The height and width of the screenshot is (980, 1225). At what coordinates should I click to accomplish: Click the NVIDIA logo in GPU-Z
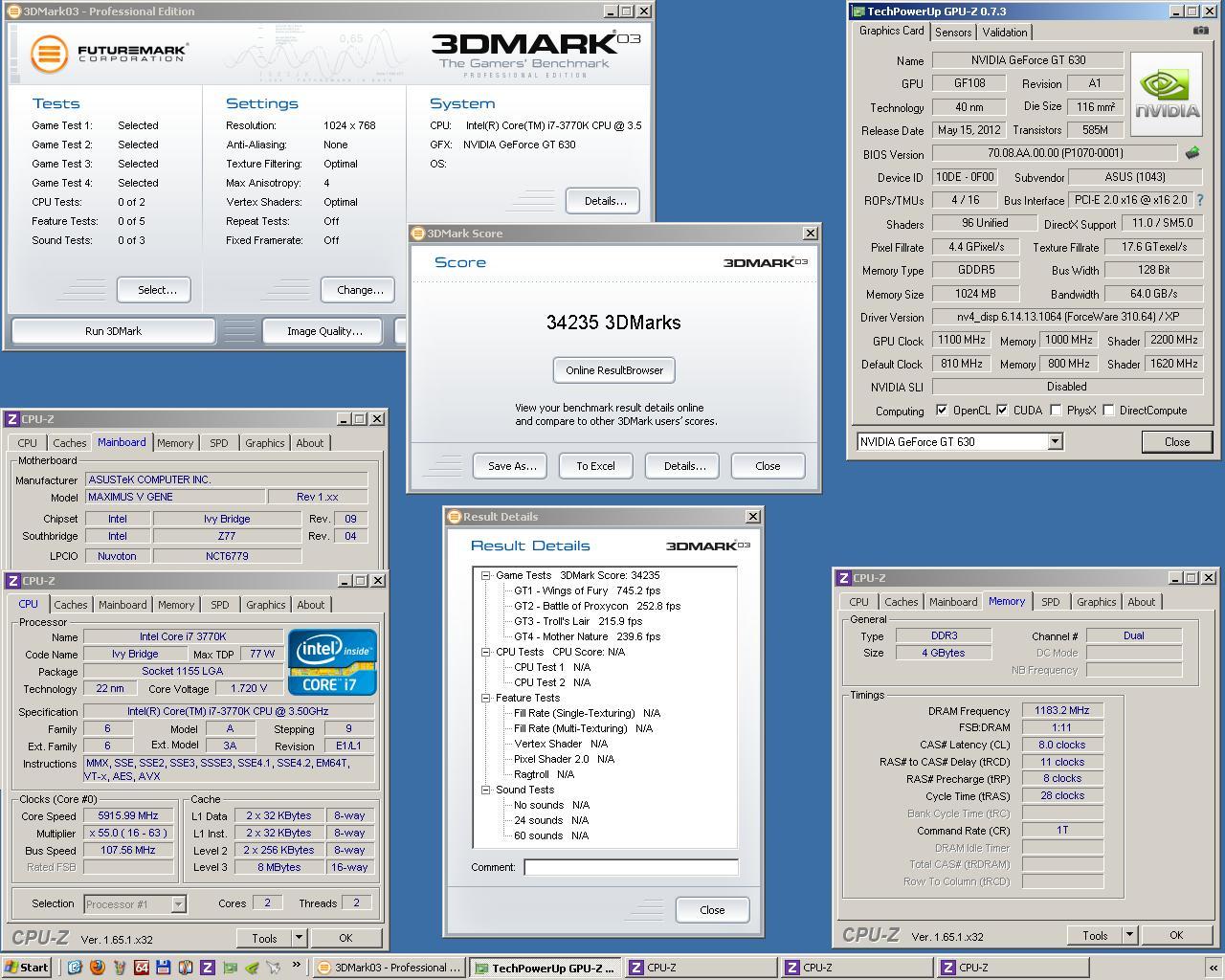[x=1167, y=93]
